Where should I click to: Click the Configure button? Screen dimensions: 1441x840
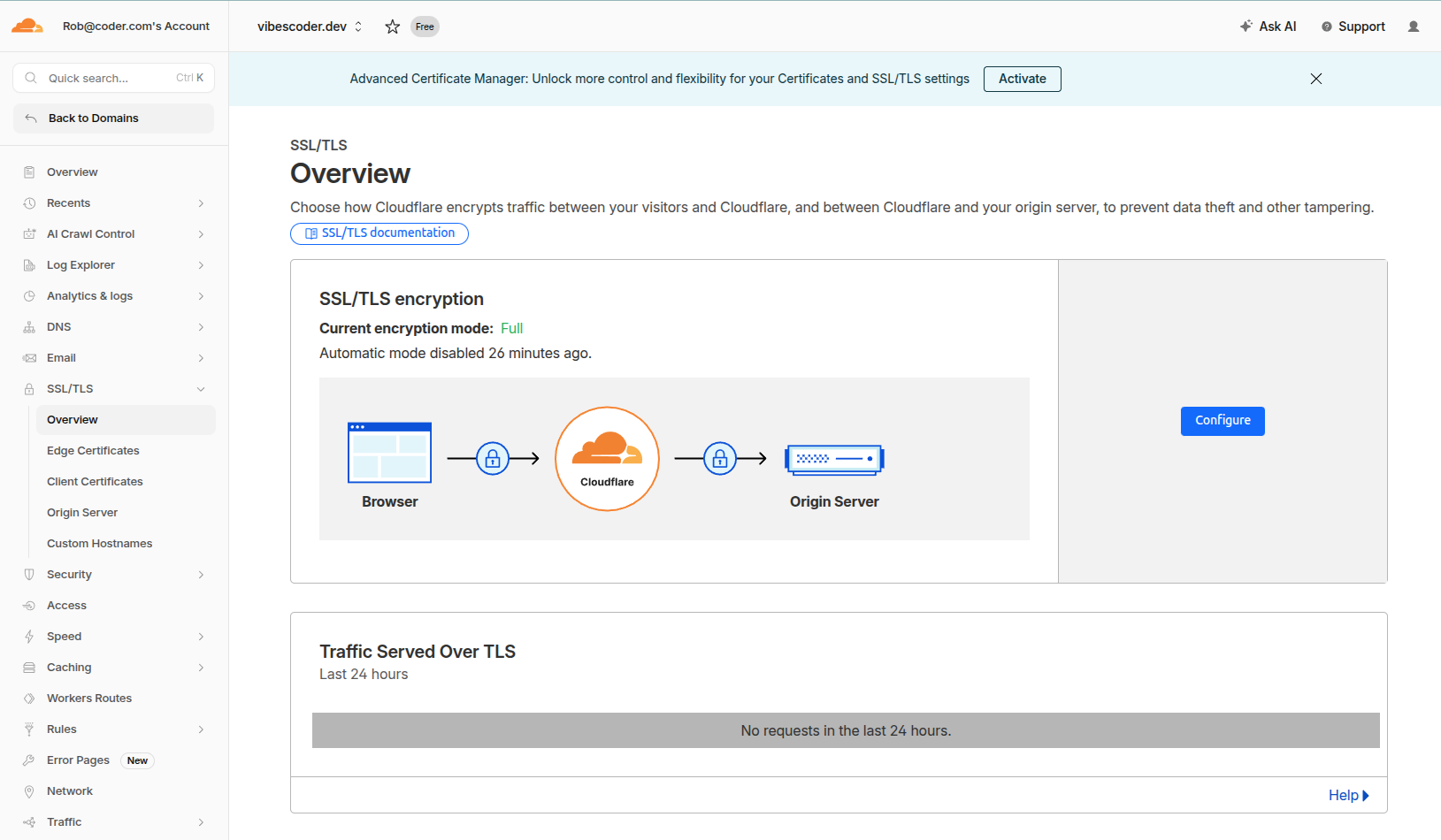(1223, 421)
